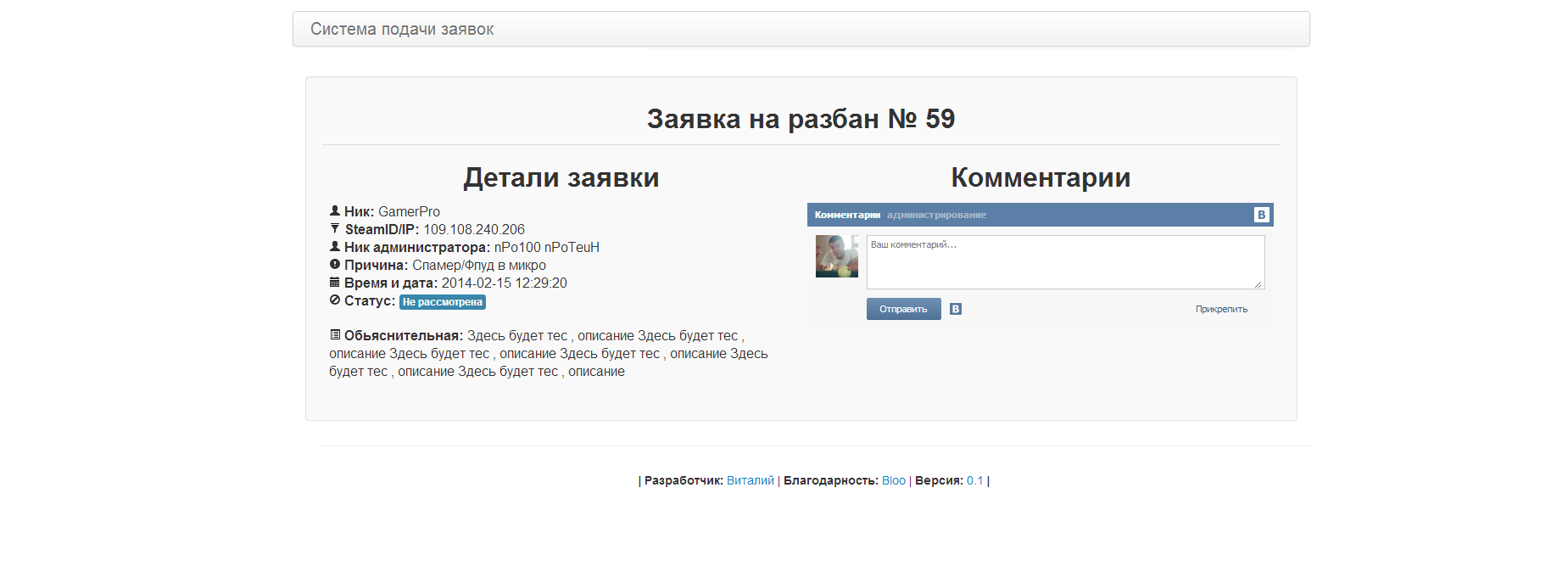Image resolution: width=1568 pixels, height=583 pixels.
Task: Click the list icon beside Обьяснительная
Action: (x=335, y=335)
